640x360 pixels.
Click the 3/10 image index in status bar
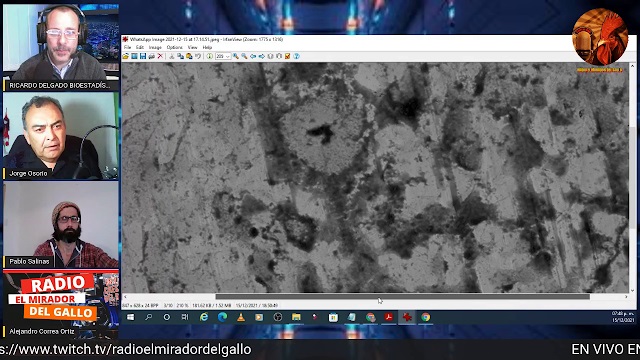[168, 305]
